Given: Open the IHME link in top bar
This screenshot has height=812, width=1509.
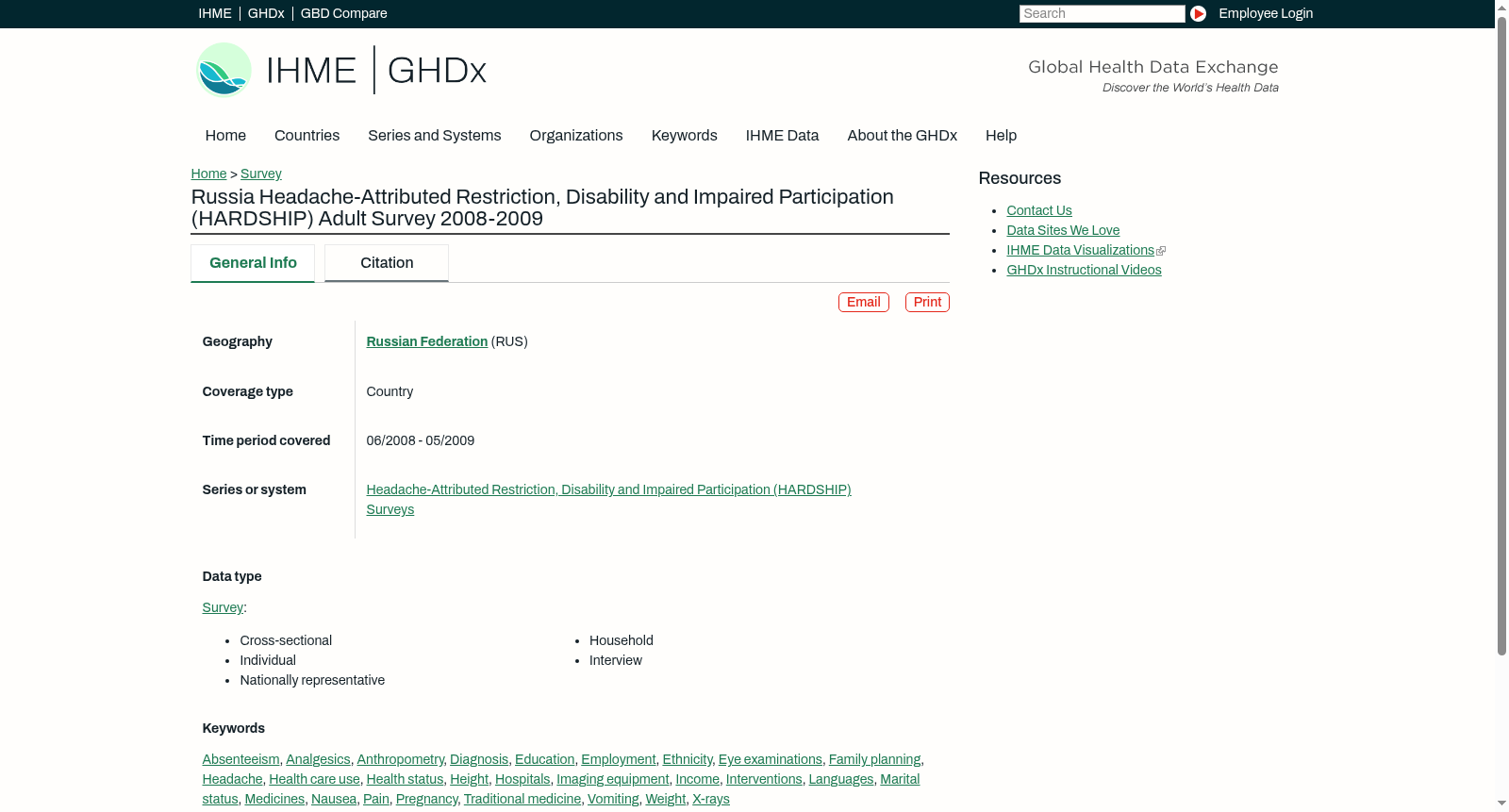Looking at the screenshot, I should pos(215,13).
